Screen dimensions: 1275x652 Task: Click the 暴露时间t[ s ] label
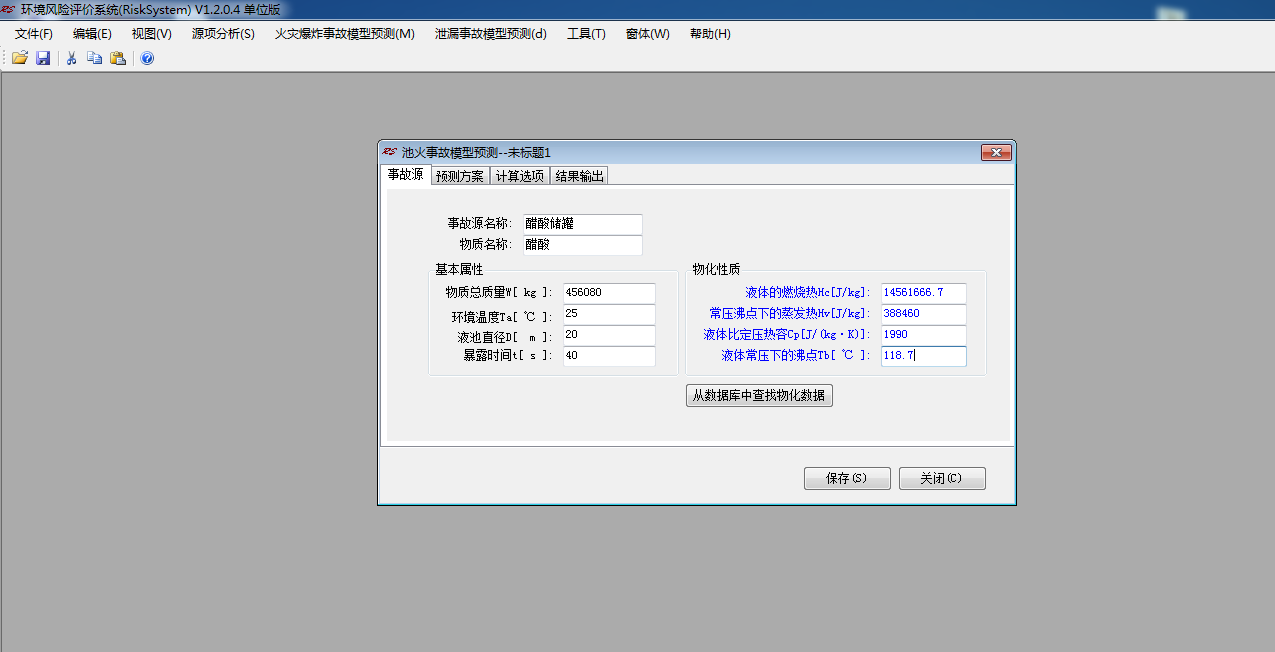coord(507,356)
